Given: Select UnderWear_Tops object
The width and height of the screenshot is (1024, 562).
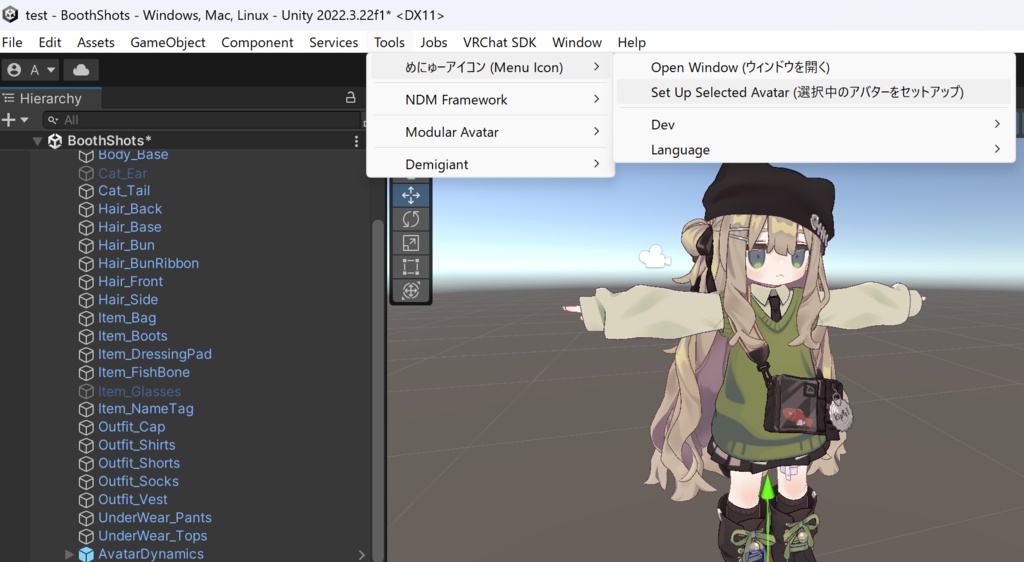Looking at the screenshot, I should 153,537.
